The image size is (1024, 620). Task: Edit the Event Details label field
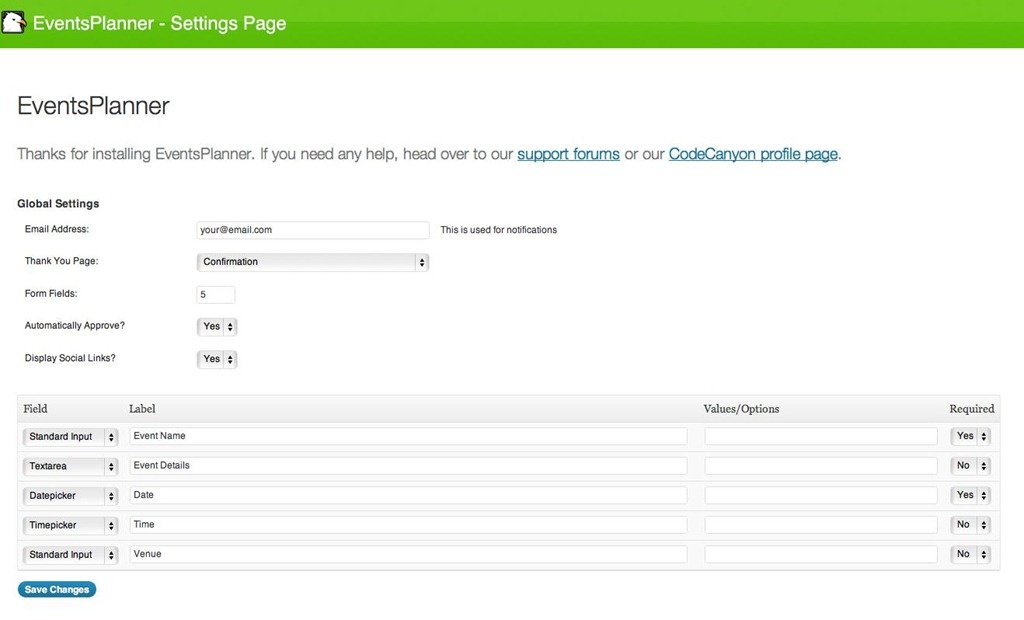click(x=408, y=466)
